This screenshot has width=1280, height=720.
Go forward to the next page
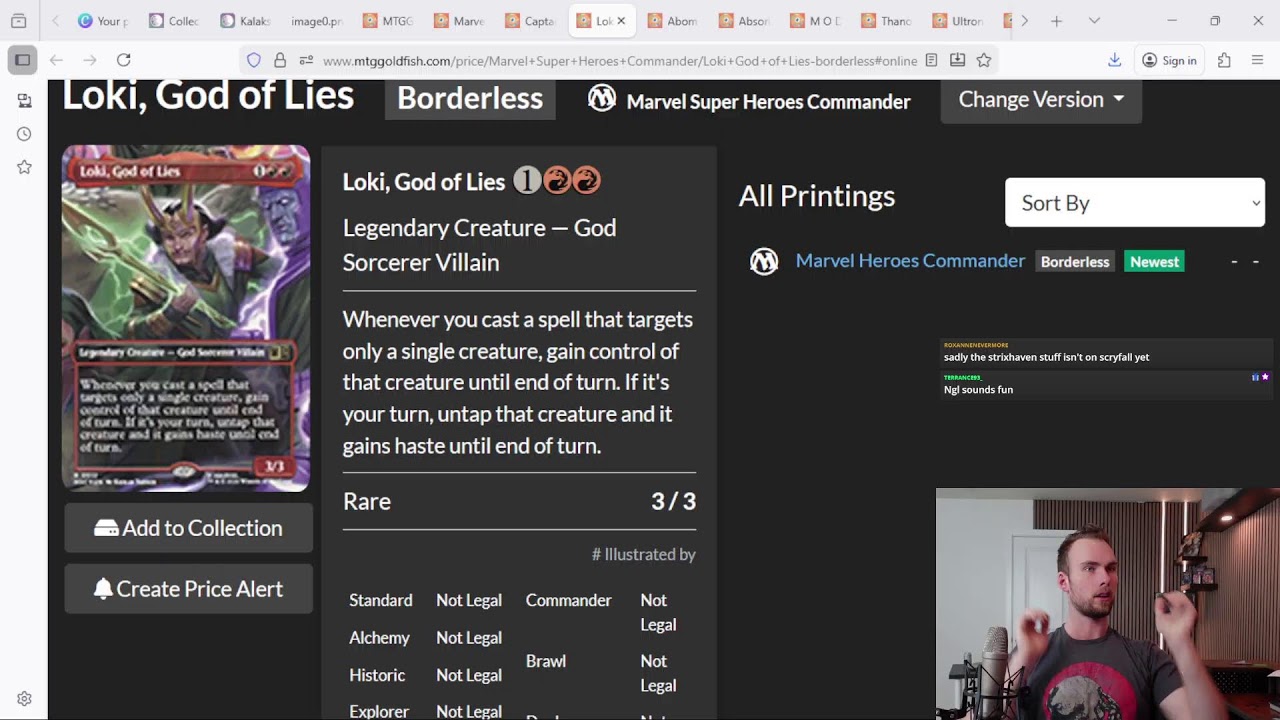pos(89,60)
